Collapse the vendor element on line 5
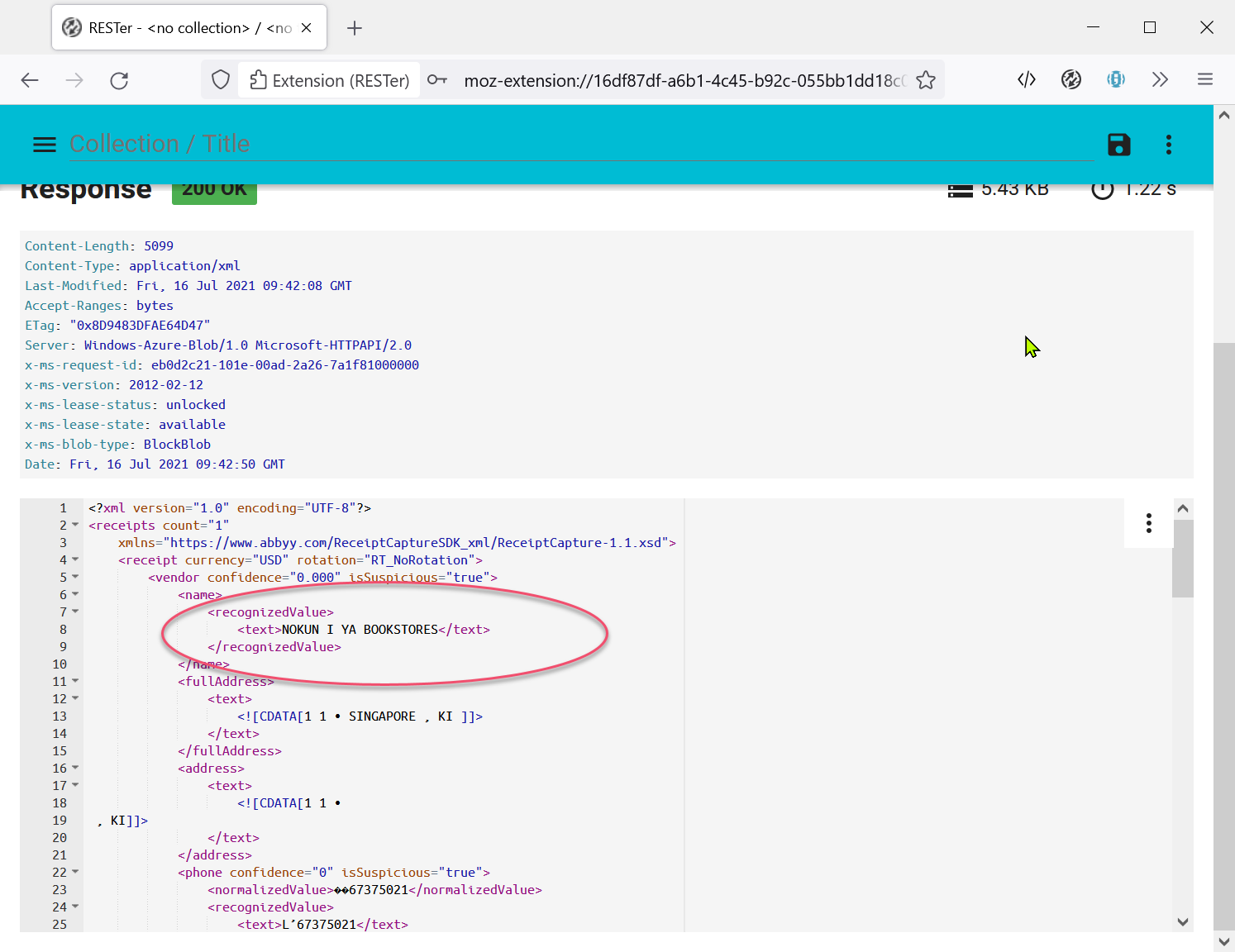This screenshot has width=1235, height=952. (x=75, y=578)
